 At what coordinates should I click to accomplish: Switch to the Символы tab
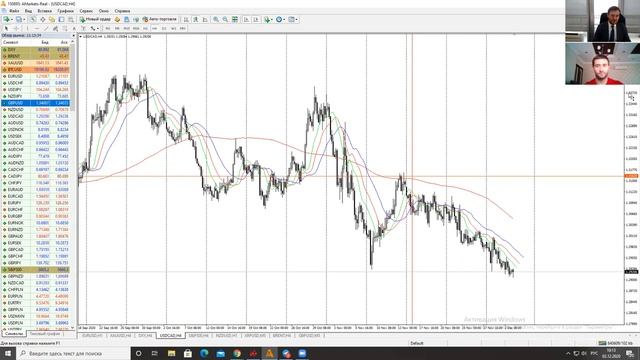[x=13, y=334]
